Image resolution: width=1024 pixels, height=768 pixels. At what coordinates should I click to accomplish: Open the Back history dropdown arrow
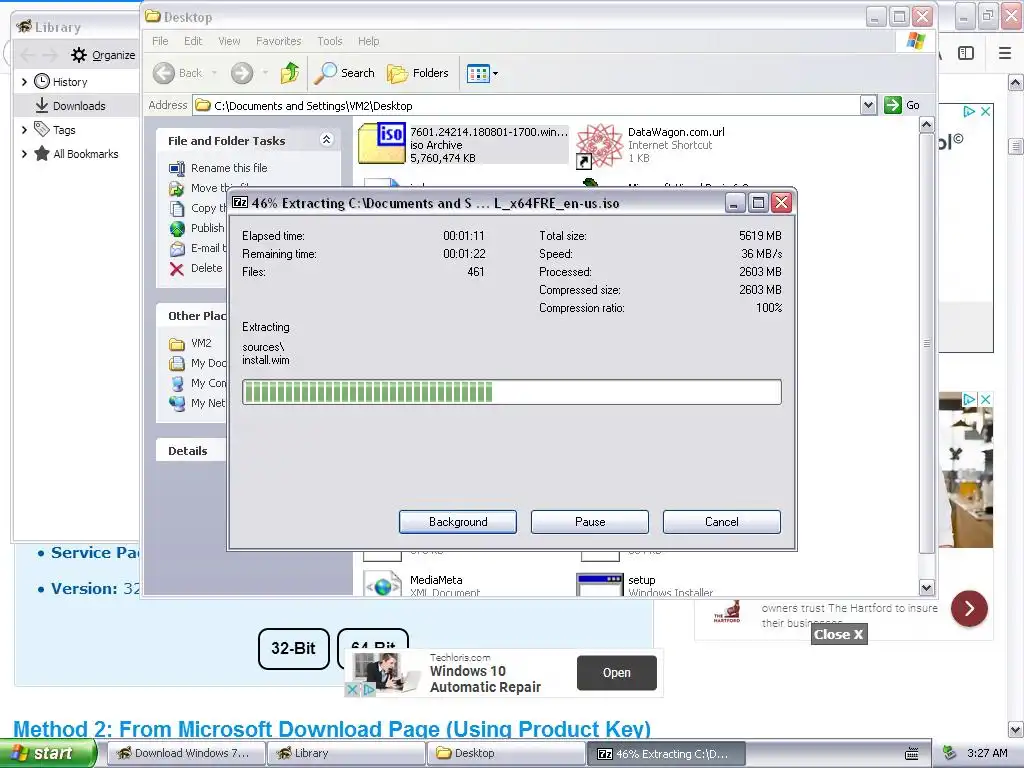(214, 73)
